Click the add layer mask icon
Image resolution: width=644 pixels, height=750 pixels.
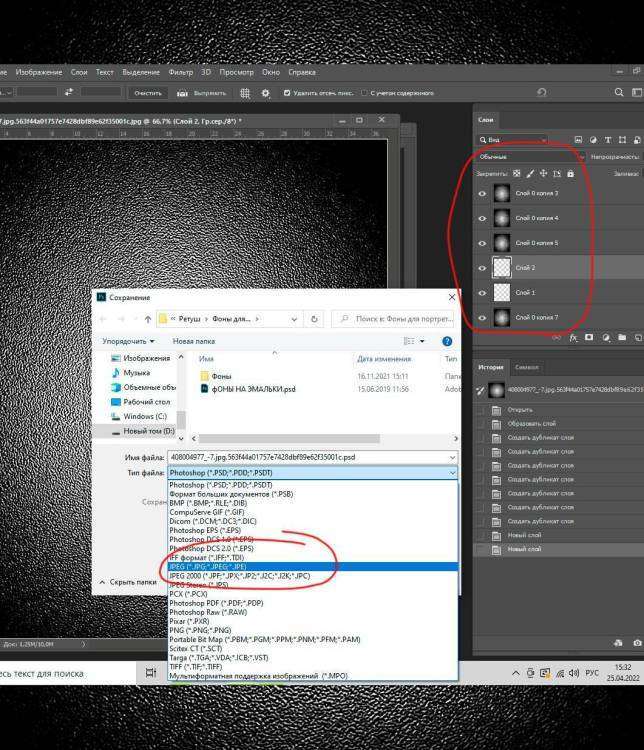coord(590,338)
